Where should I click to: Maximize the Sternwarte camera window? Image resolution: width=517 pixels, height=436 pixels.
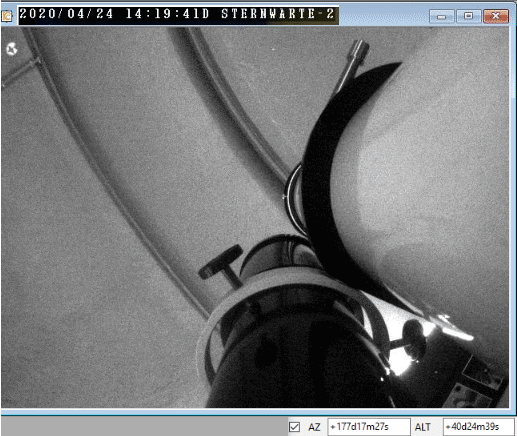point(468,16)
